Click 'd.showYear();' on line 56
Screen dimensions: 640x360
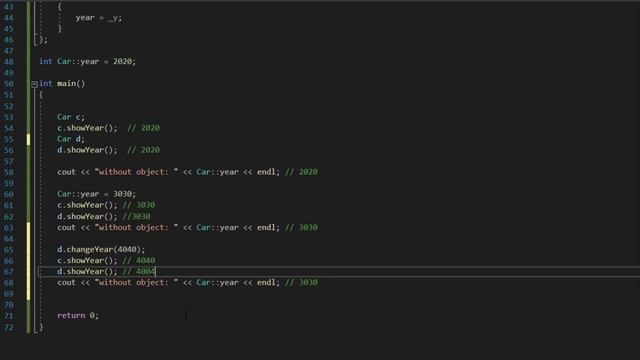pos(87,150)
